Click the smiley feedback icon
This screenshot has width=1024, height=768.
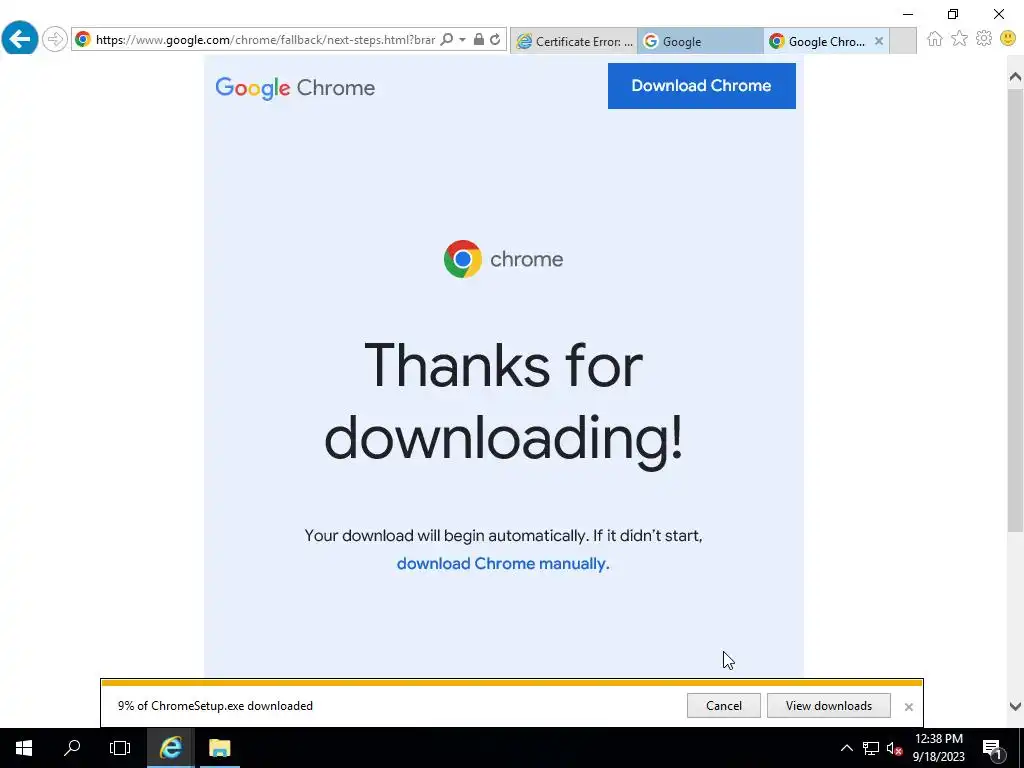click(x=1008, y=39)
